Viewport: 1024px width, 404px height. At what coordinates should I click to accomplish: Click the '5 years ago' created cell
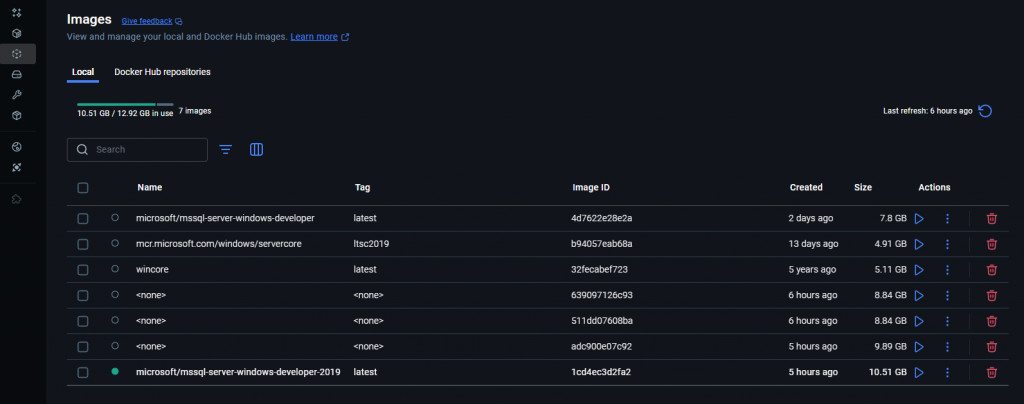tap(812, 270)
